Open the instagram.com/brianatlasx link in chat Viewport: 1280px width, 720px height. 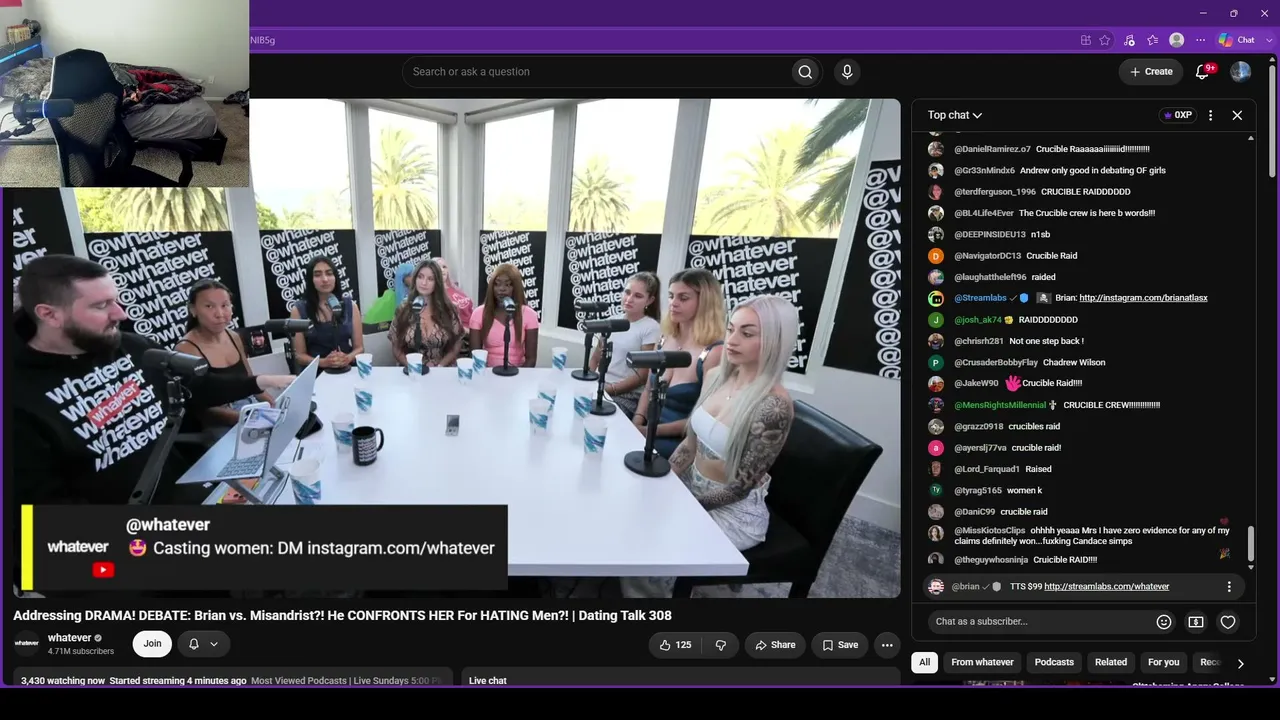1143,298
